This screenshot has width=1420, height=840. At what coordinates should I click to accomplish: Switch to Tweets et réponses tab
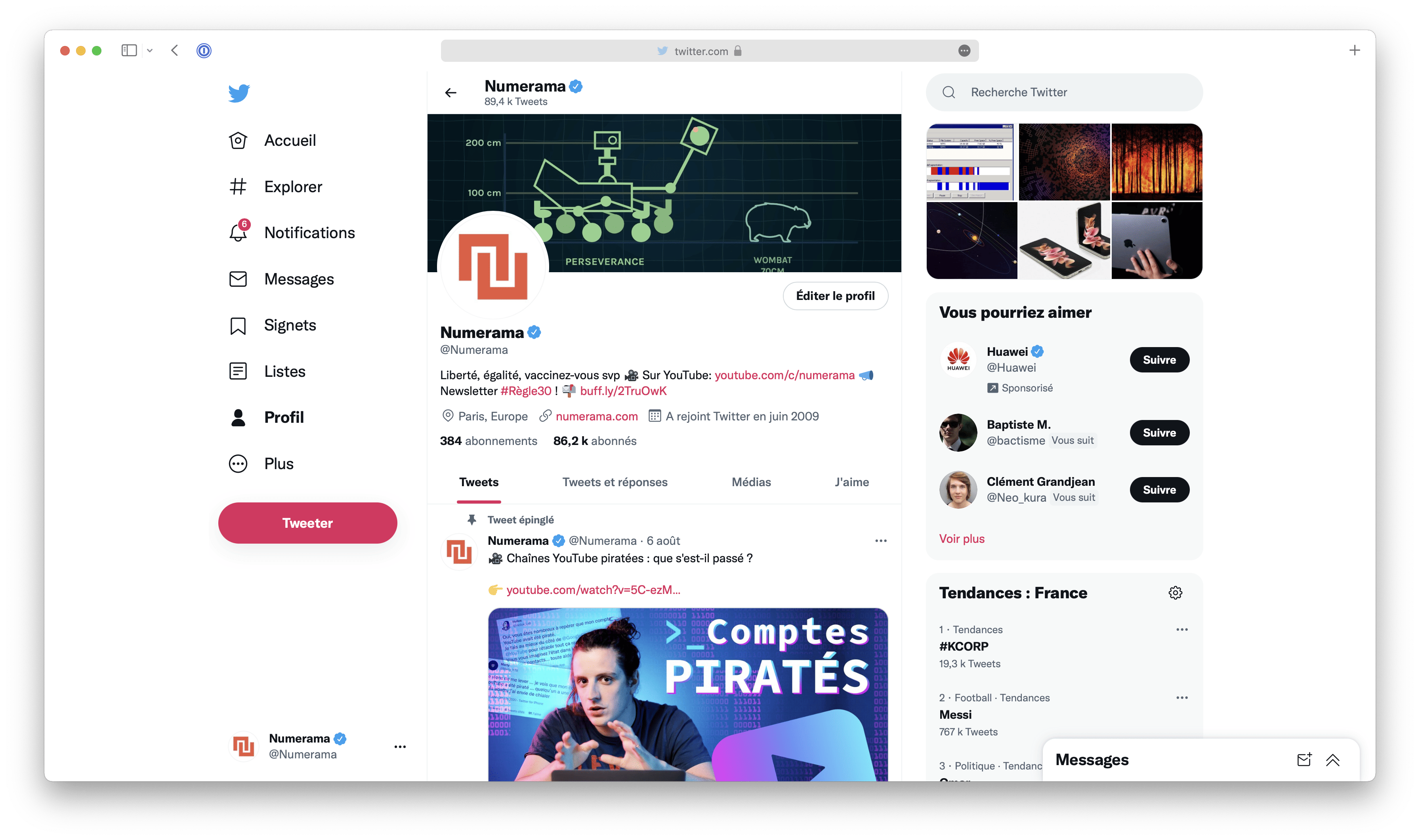tap(615, 482)
